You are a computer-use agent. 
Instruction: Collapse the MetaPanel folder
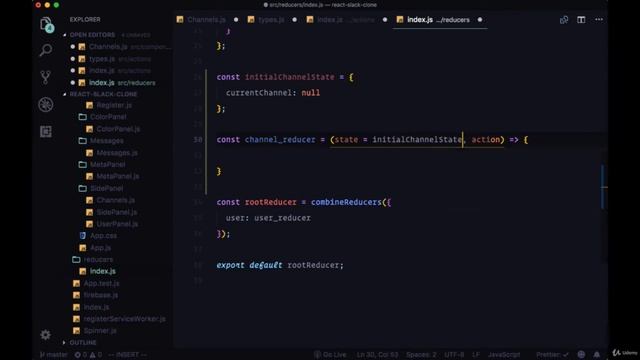tap(107, 164)
